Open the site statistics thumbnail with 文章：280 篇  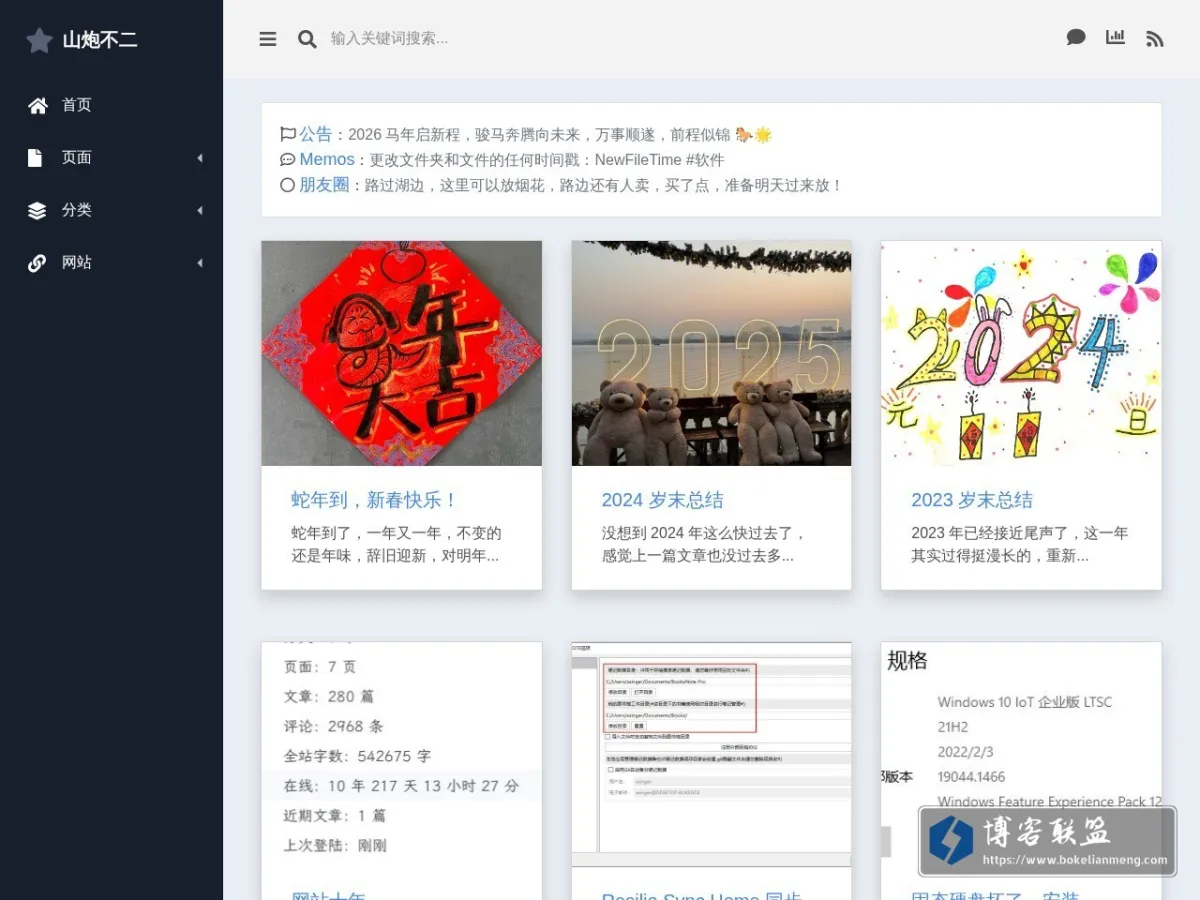point(402,754)
